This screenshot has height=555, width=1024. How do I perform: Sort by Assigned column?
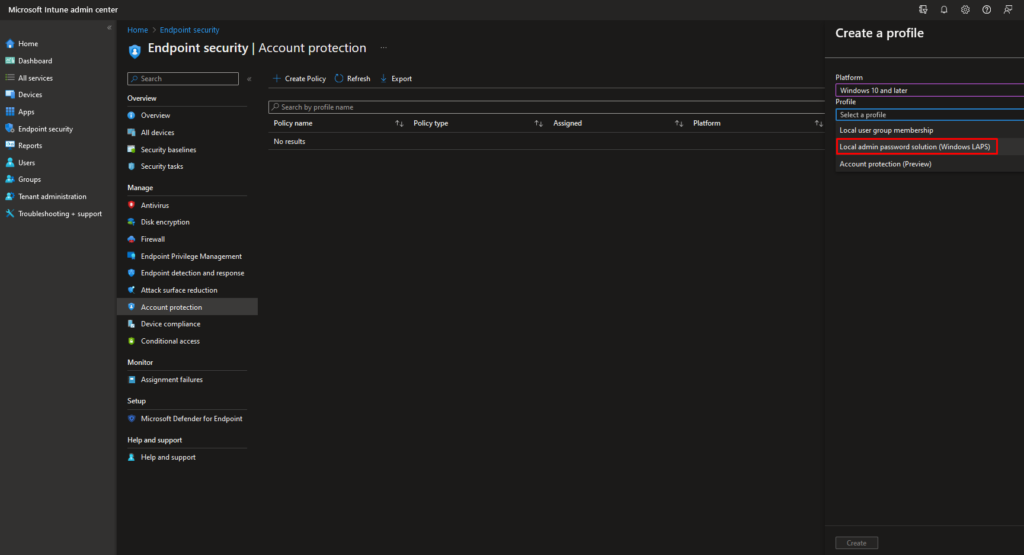[x=679, y=123]
